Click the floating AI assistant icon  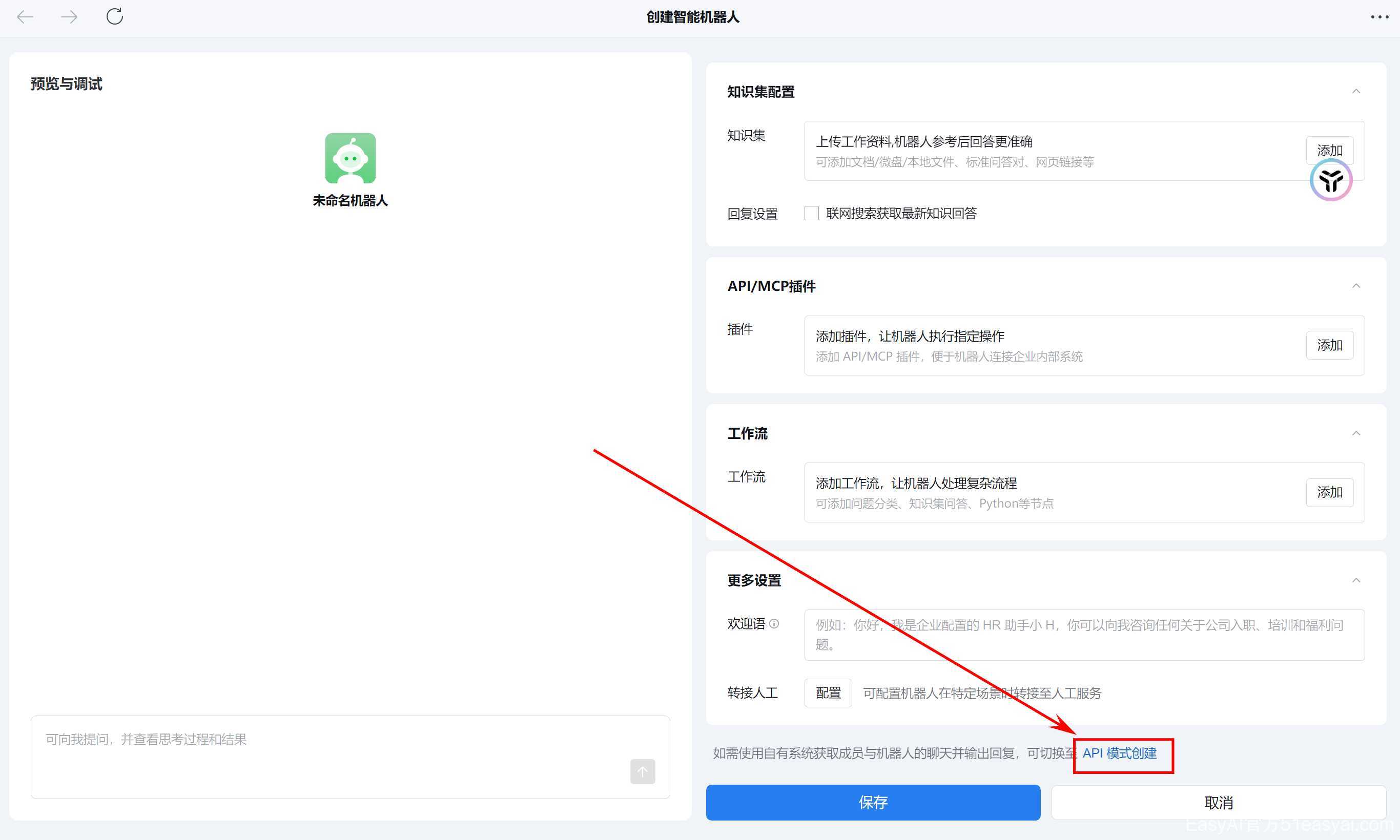tap(1330, 181)
